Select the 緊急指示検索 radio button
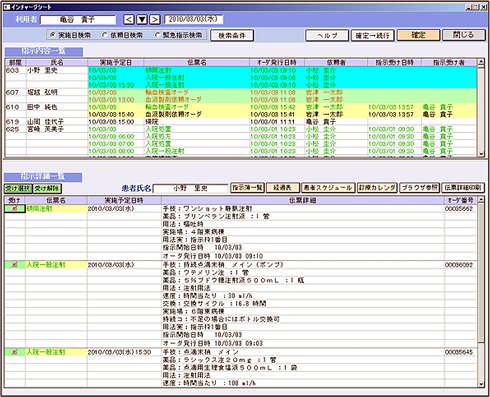The width and height of the screenshot is (490, 397). click(x=157, y=35)
